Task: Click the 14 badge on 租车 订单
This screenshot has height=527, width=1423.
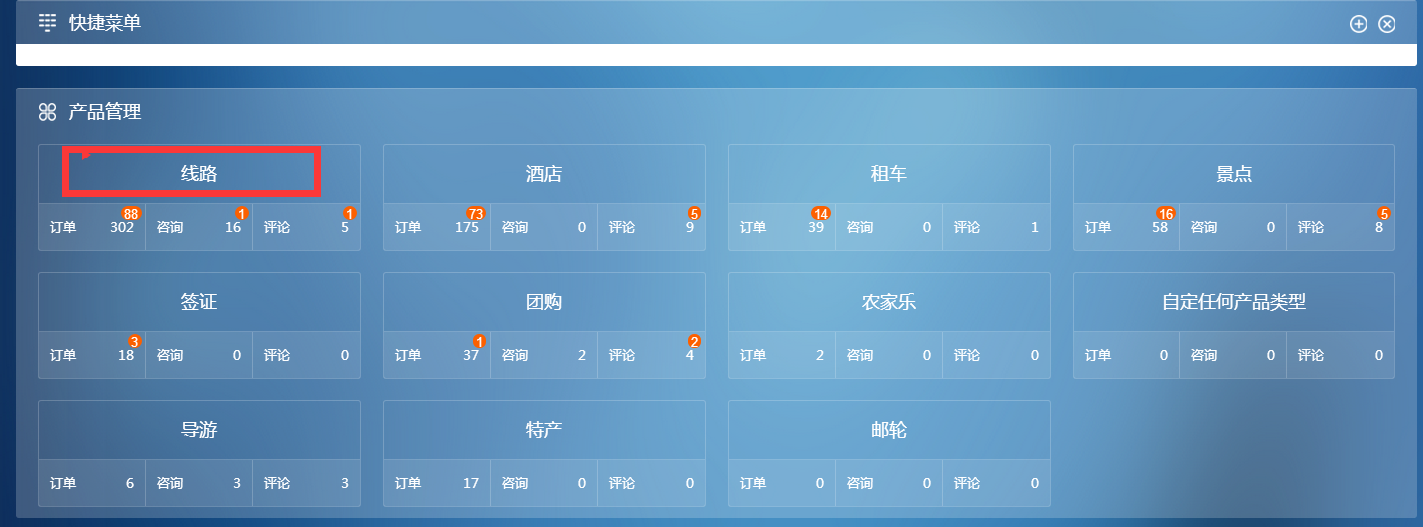Action: 821,213
